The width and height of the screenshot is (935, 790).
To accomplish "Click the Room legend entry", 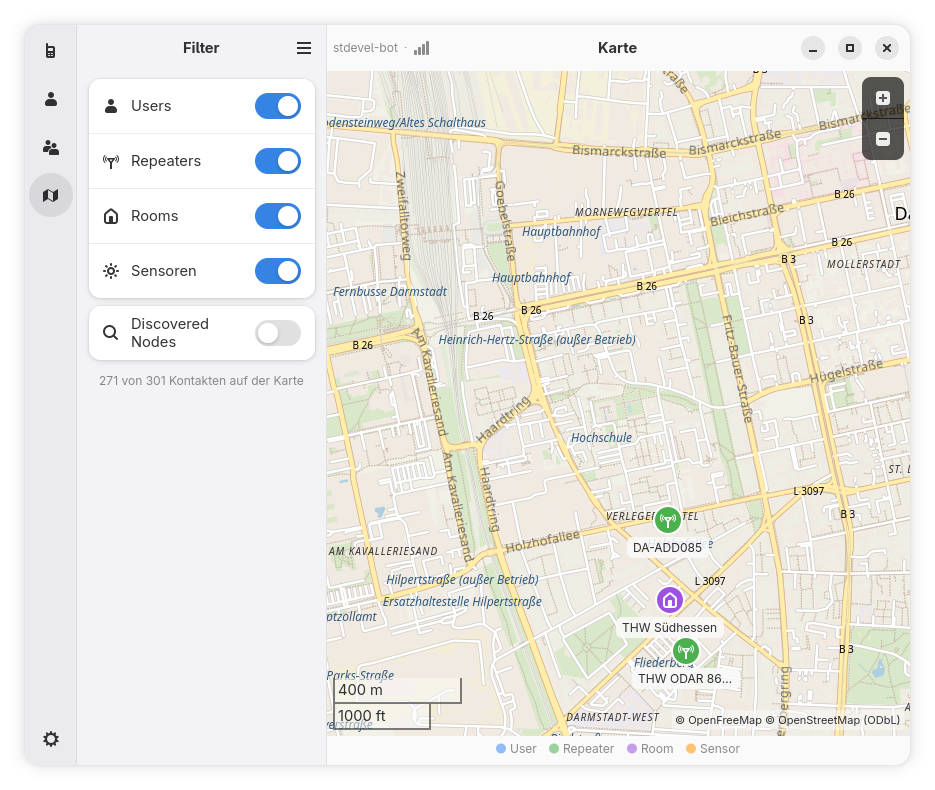I will click(x=650, y=749).
